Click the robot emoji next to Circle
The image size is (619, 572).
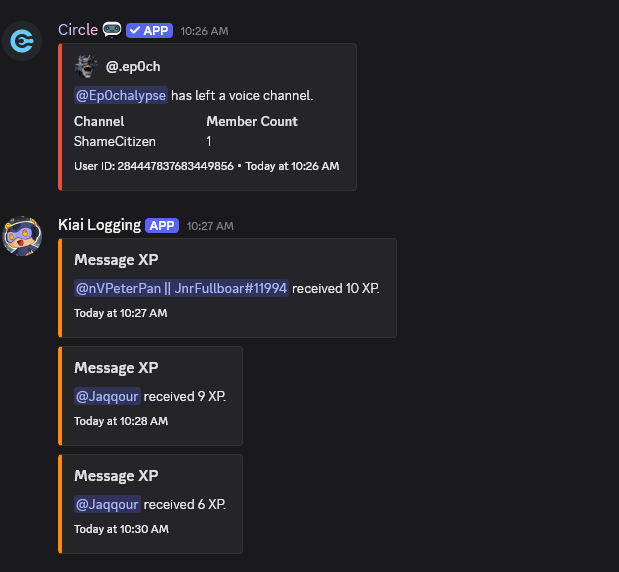[x=112, y=30]
